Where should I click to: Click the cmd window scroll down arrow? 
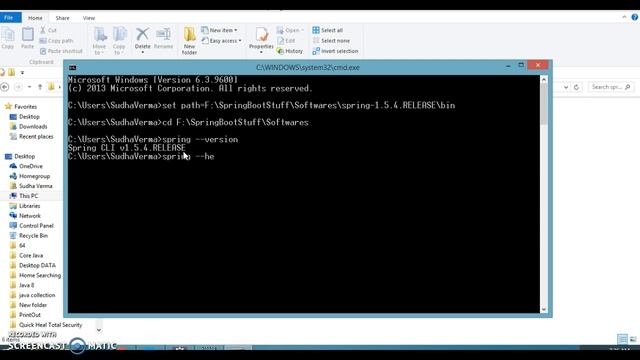click(544, 309)
